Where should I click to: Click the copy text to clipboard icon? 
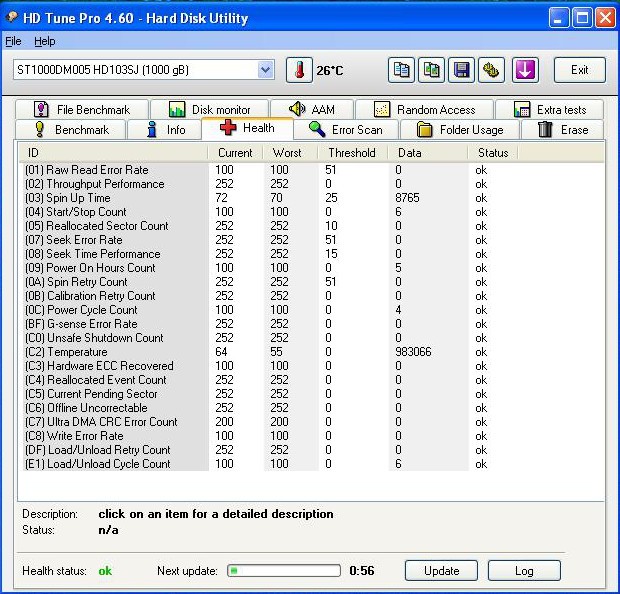401,70
